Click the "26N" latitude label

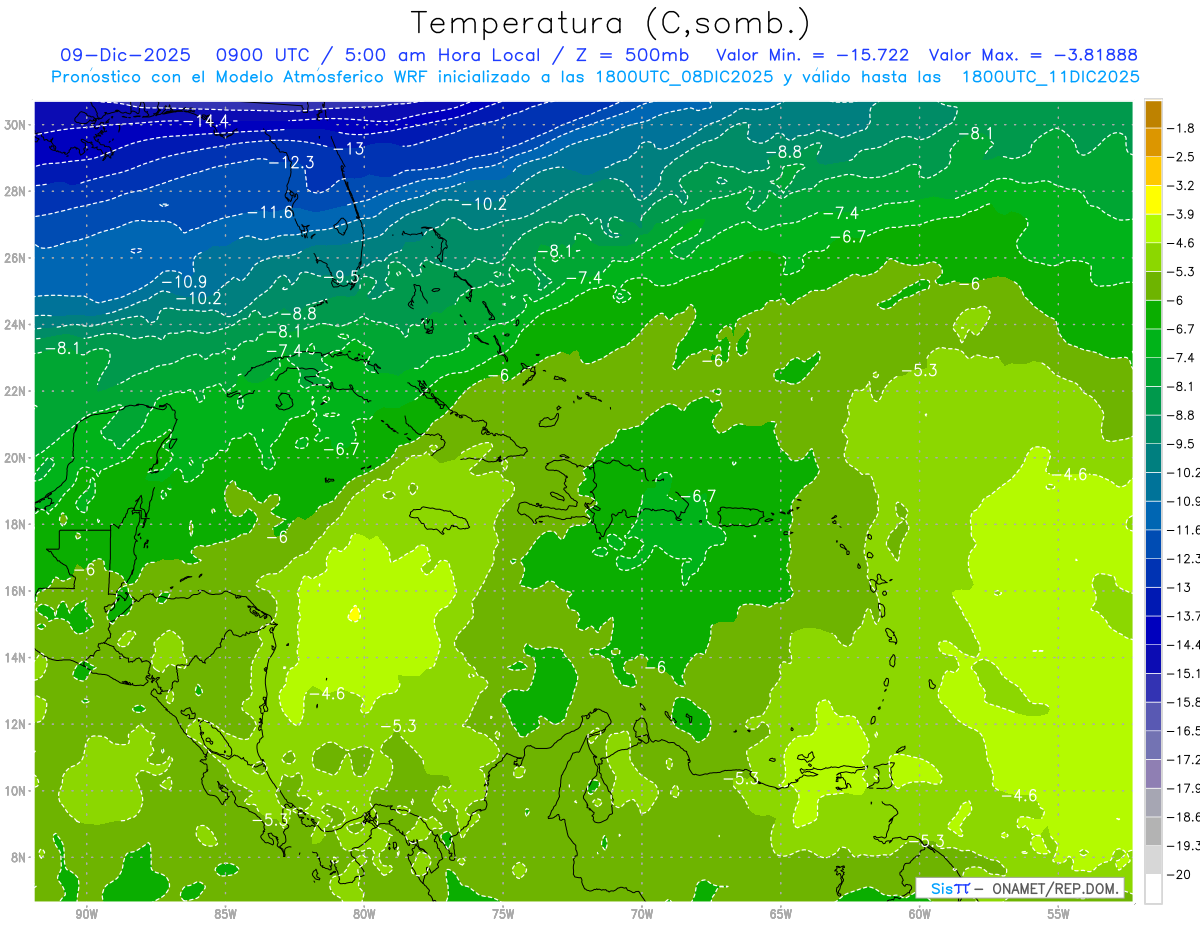pyautogui.click(x=16, y=258)
